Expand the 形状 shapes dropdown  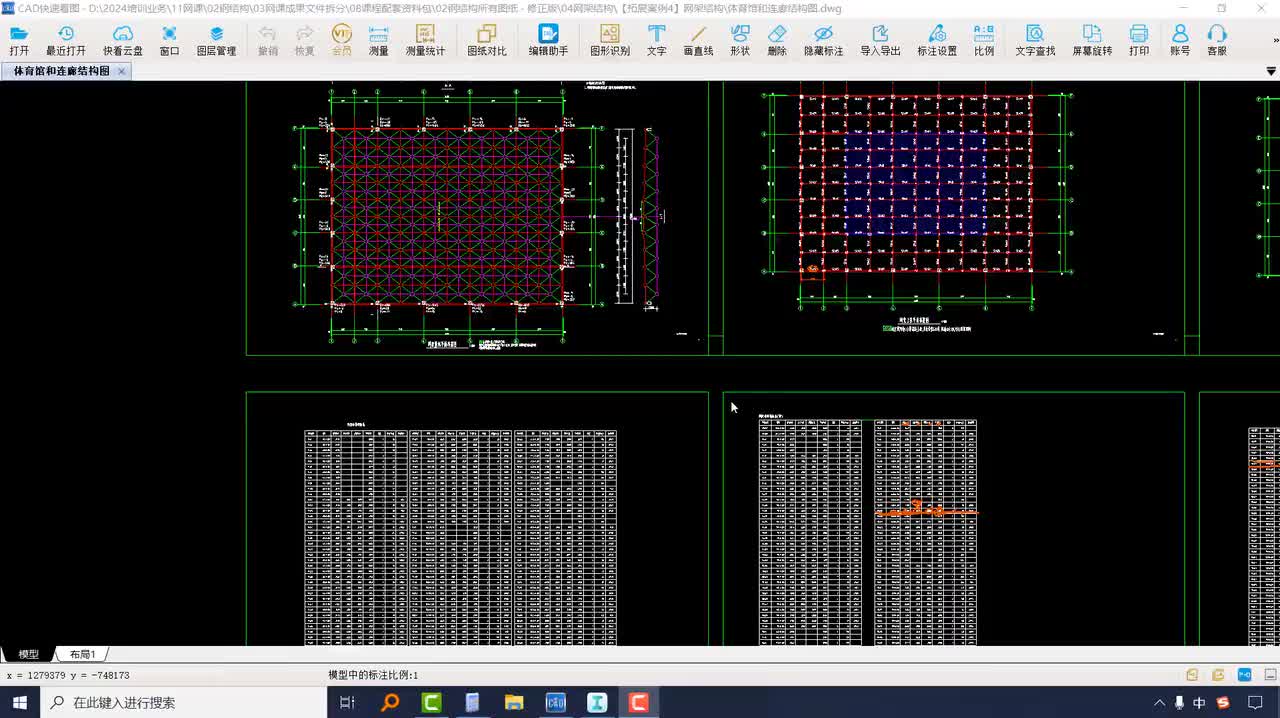tap(740, 40)
